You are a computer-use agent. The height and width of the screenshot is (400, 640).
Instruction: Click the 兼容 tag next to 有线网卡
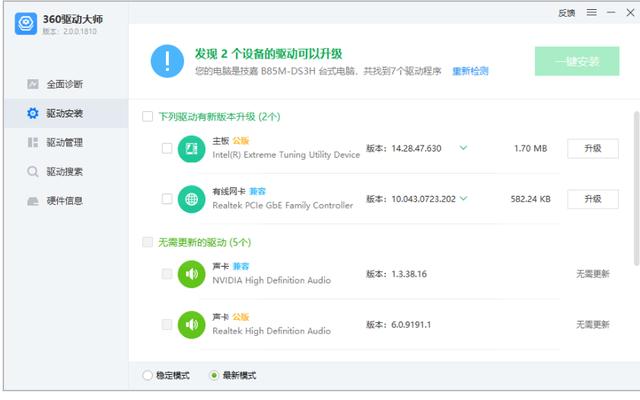click(x=258, y=191)
